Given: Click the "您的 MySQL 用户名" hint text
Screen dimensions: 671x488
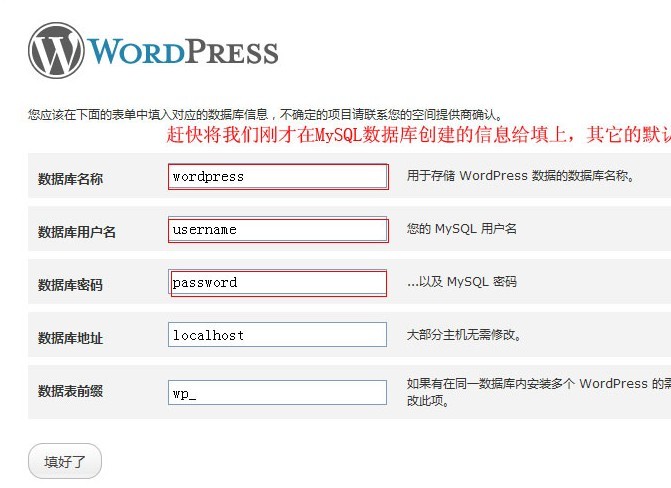Looking at the screenshot, I should [462, 229].
